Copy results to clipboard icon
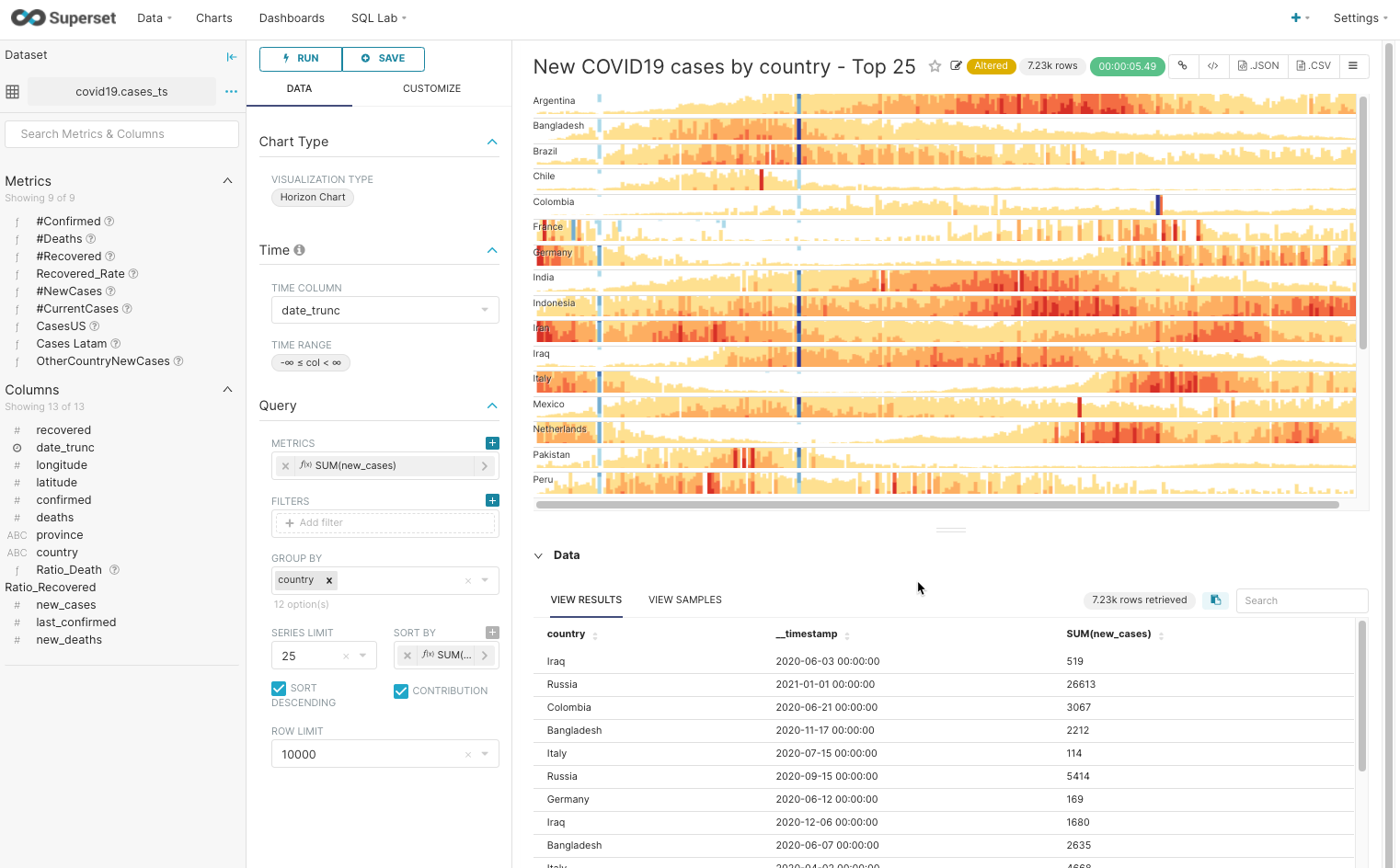Image resolution: width=1400 pixels, height=868 pixels. 1215,600
